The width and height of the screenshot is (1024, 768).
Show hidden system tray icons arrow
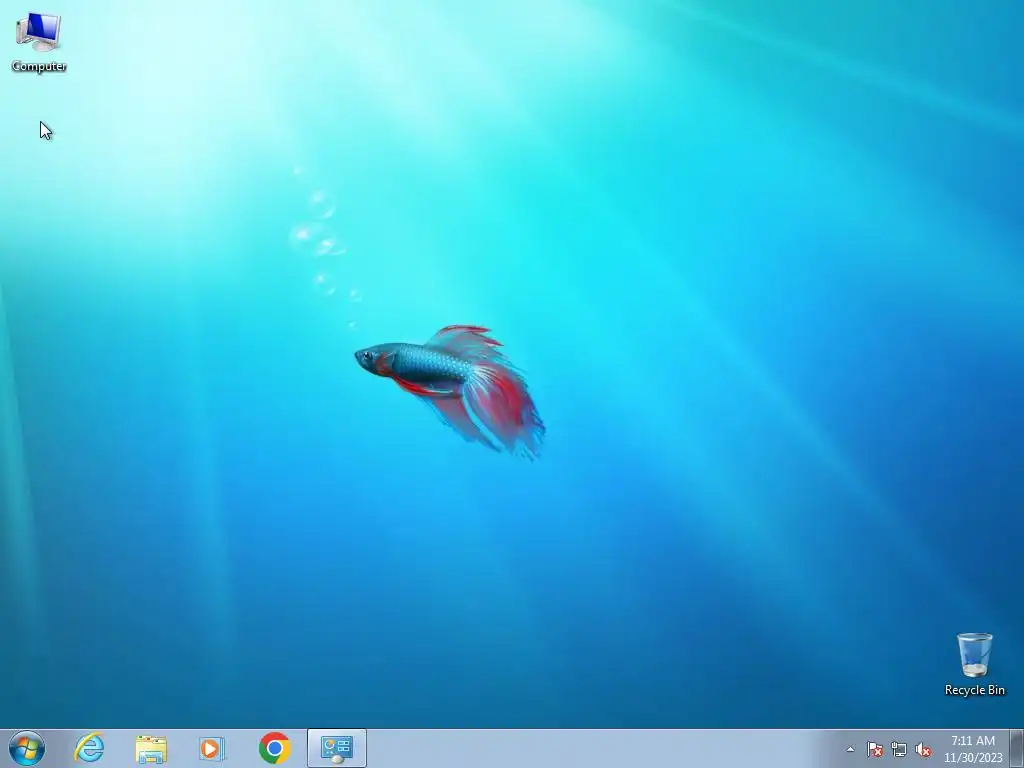point(850,749)
